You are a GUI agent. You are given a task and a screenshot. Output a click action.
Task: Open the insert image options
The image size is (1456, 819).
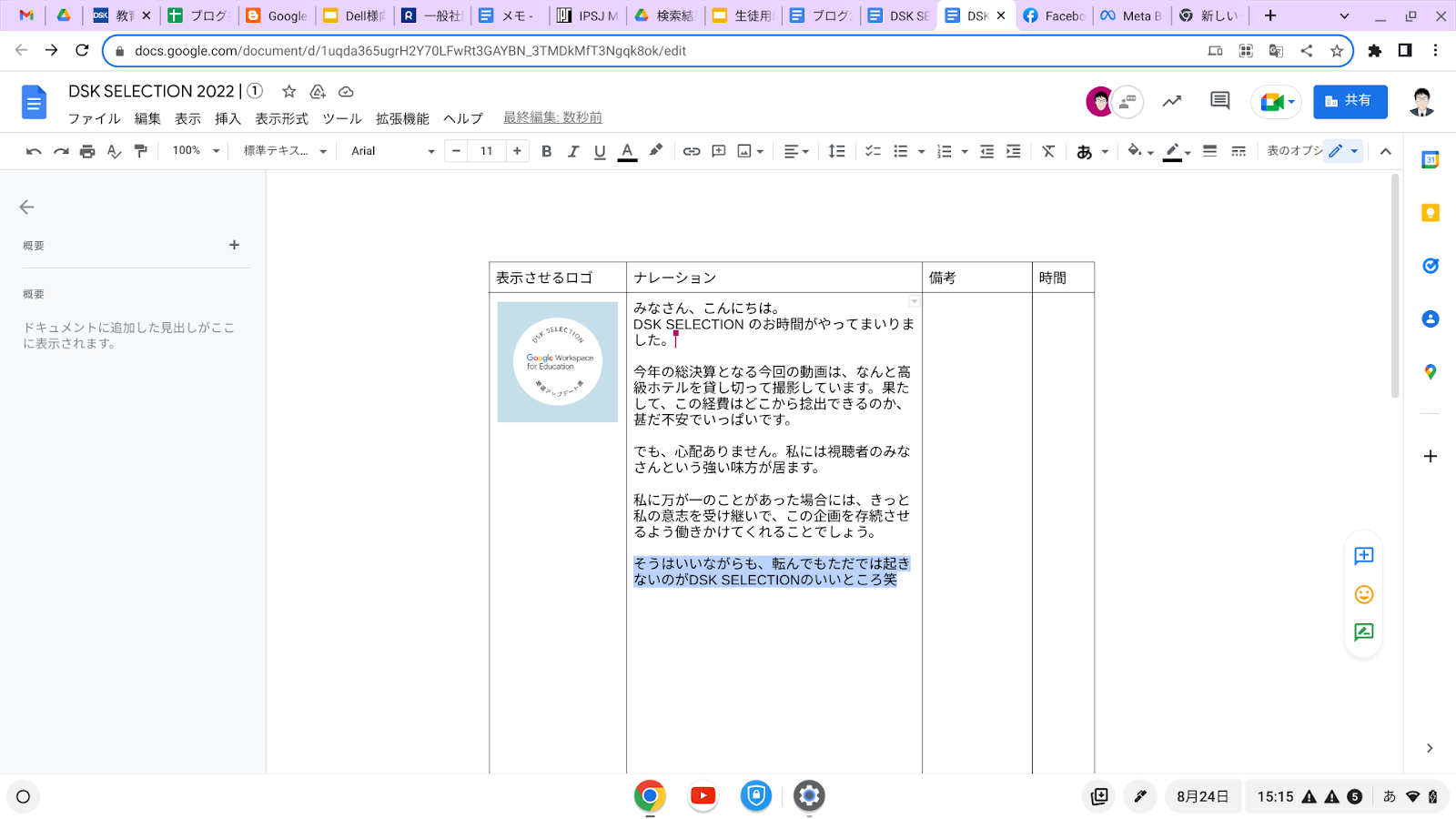pos(751,151)
